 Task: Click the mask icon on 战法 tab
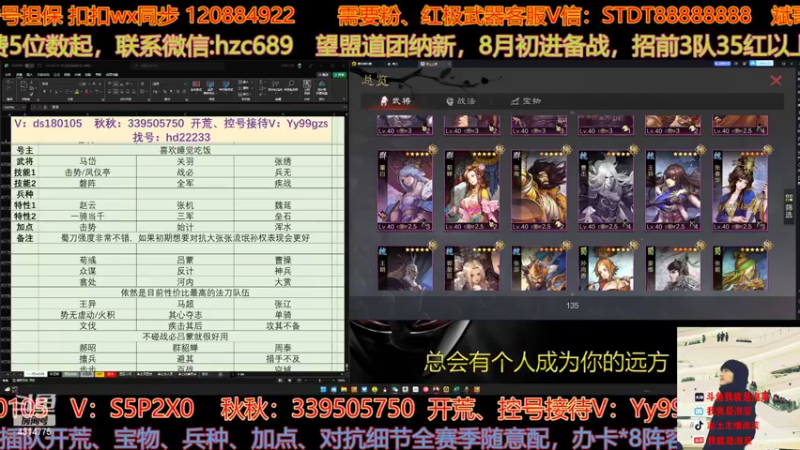(x=449, y=101)
